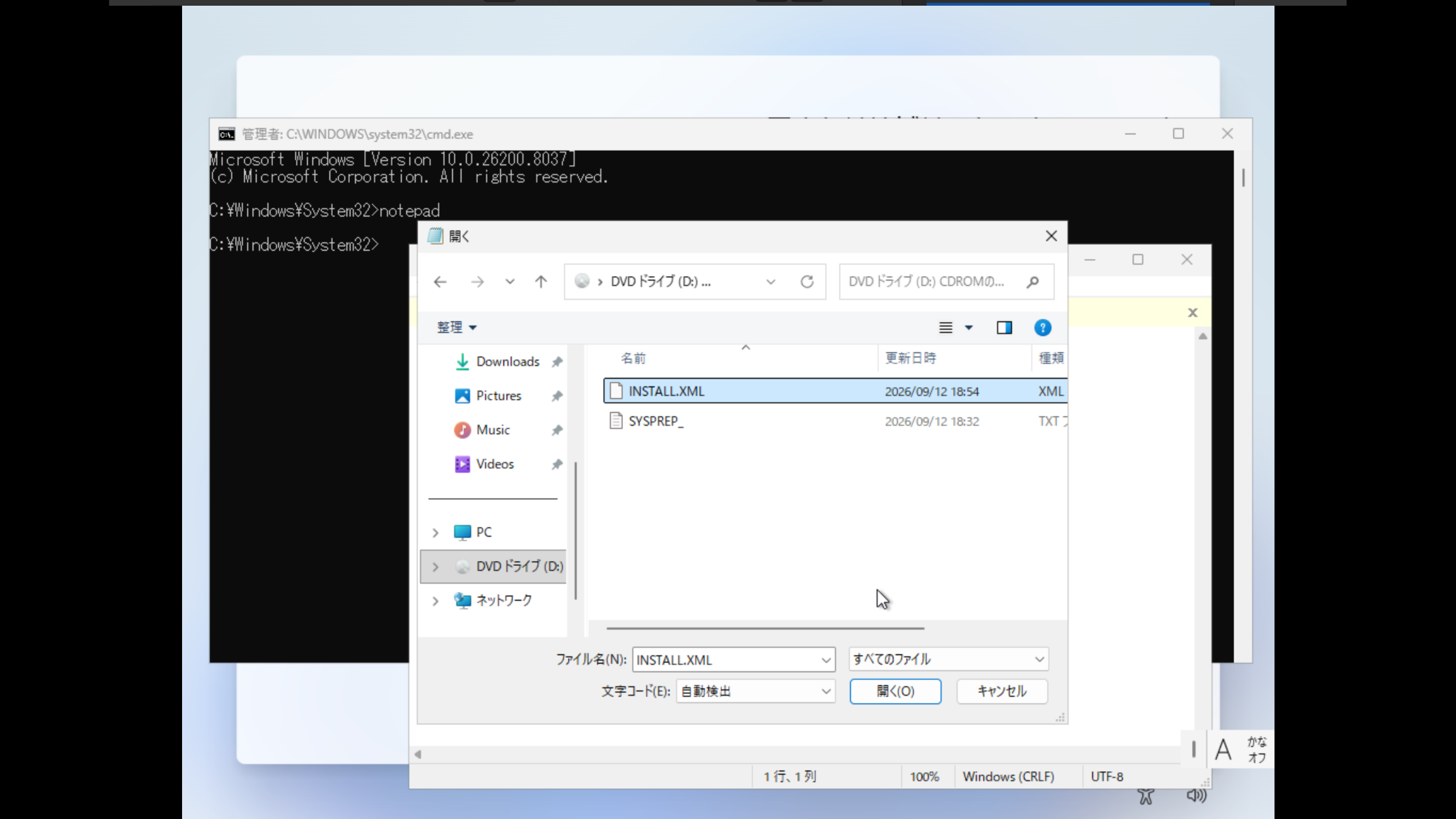Sort files by the 更新日時 column
This screenshot has height=819, width=1456.
tap(910, 358)
